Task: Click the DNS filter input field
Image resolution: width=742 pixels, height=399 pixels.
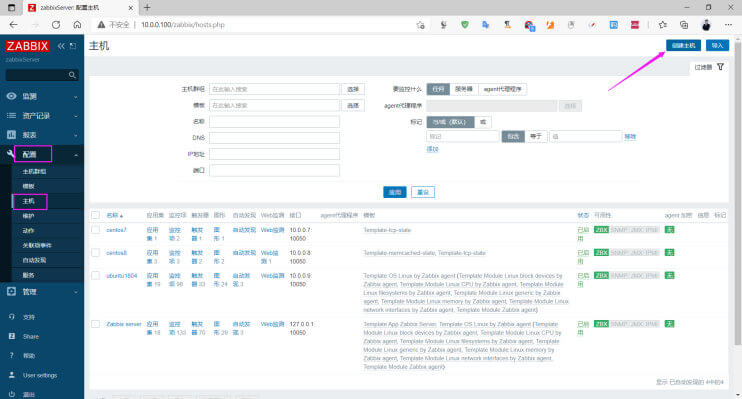Action: click(x=274, y=138)
